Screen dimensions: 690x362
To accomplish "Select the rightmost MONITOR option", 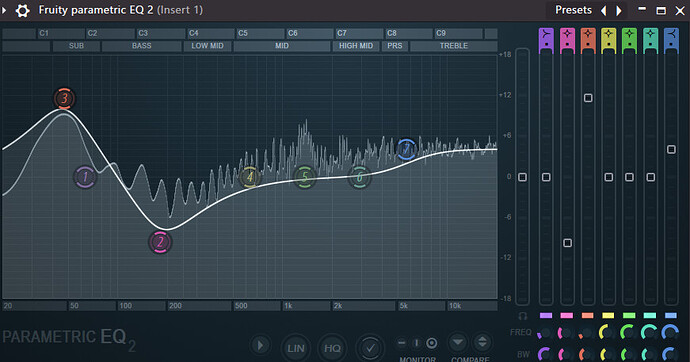I will coord(432,343).
